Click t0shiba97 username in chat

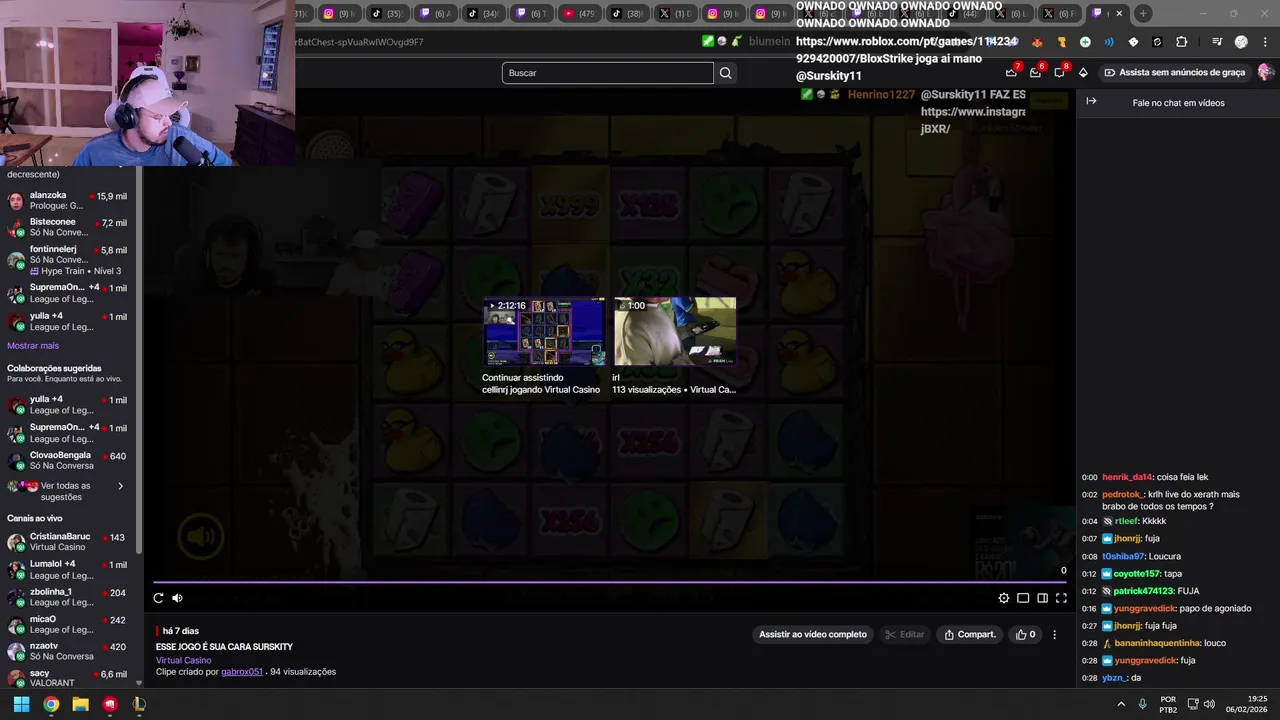point(1123,556)
